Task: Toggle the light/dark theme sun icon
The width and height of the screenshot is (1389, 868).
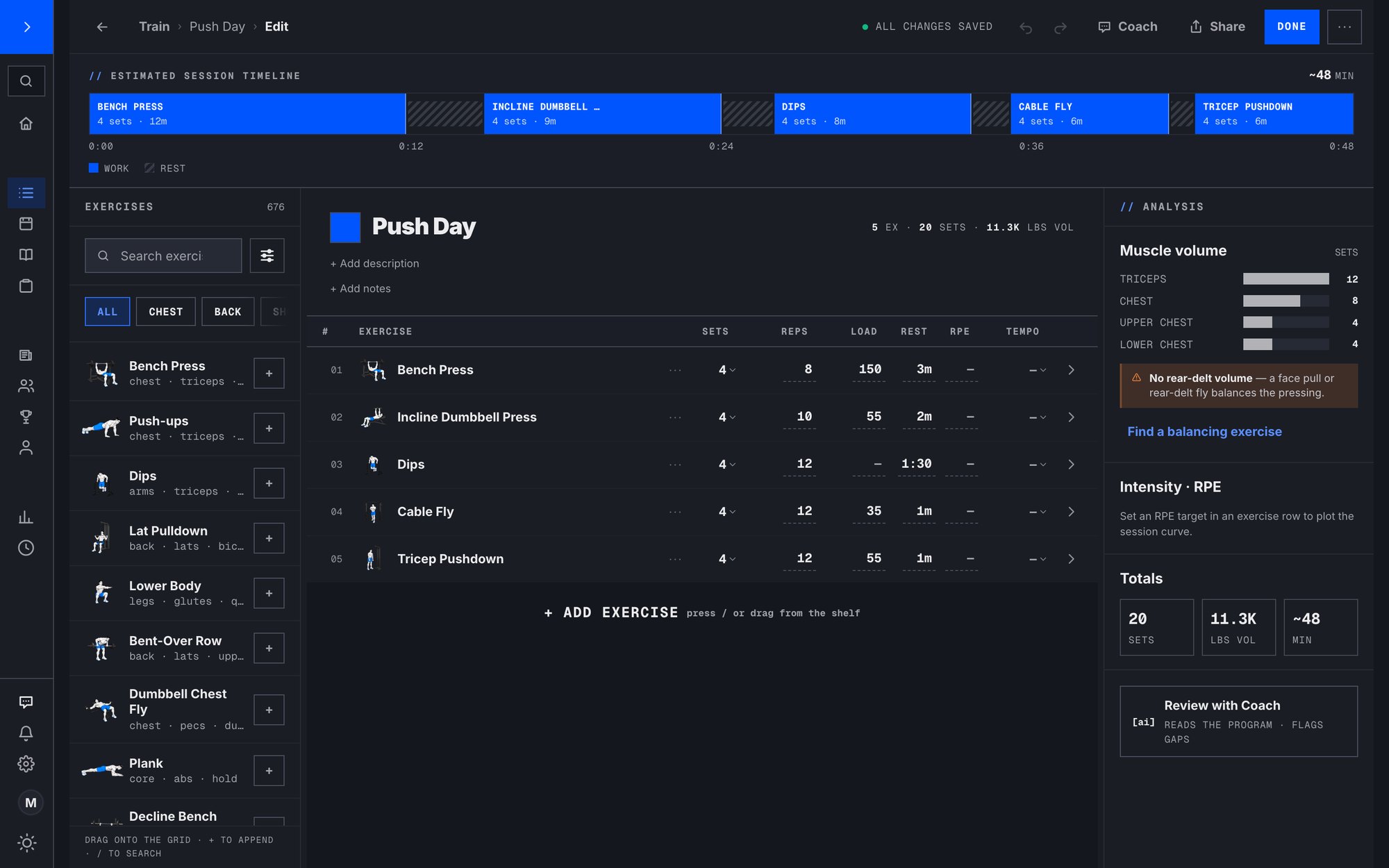Action: (x=26, y=843)
